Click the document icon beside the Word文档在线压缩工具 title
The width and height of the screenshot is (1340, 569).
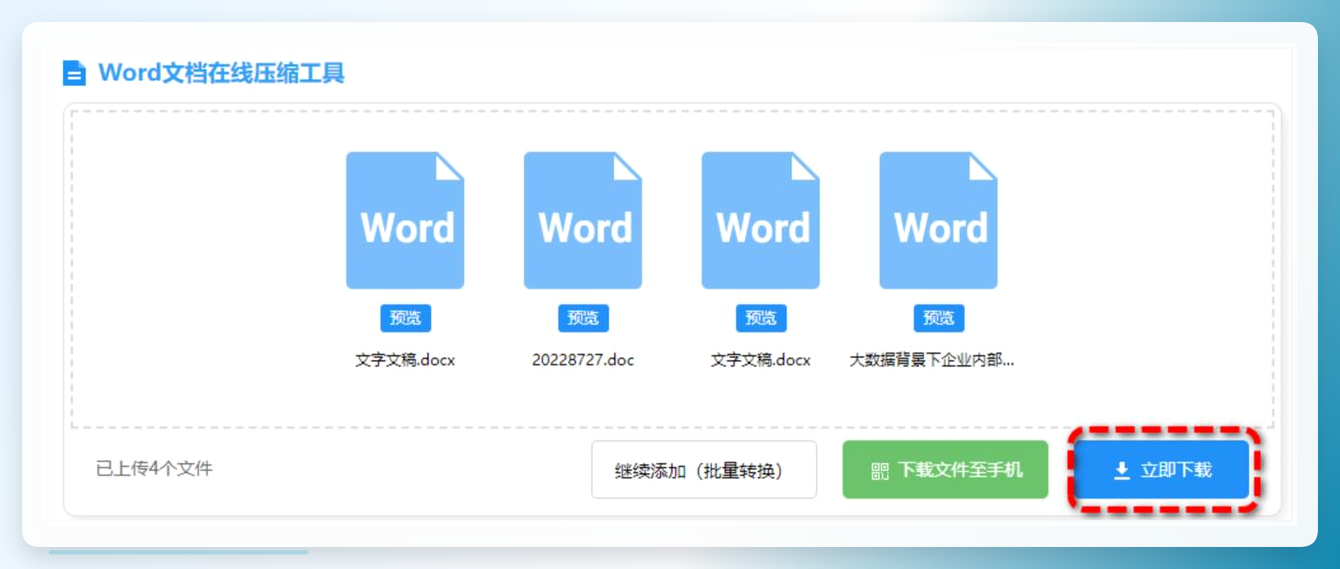pyautogui.click(x=74, y=73)
